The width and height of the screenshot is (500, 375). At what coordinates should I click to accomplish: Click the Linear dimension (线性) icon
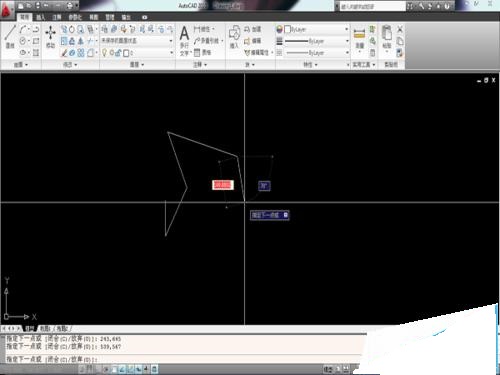(202, 29)
